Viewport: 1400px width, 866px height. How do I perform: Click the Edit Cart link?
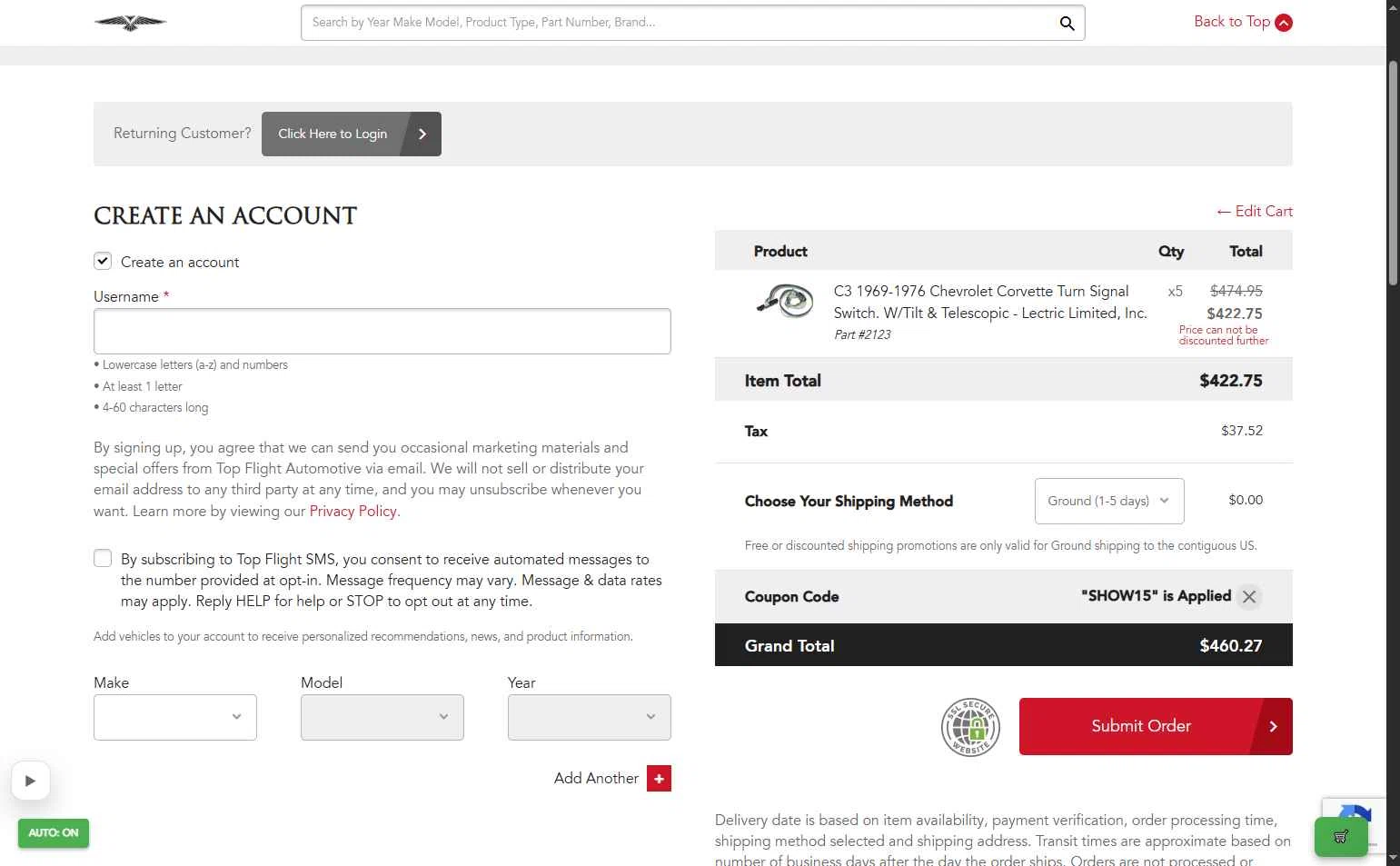(x=1255, y=211)
